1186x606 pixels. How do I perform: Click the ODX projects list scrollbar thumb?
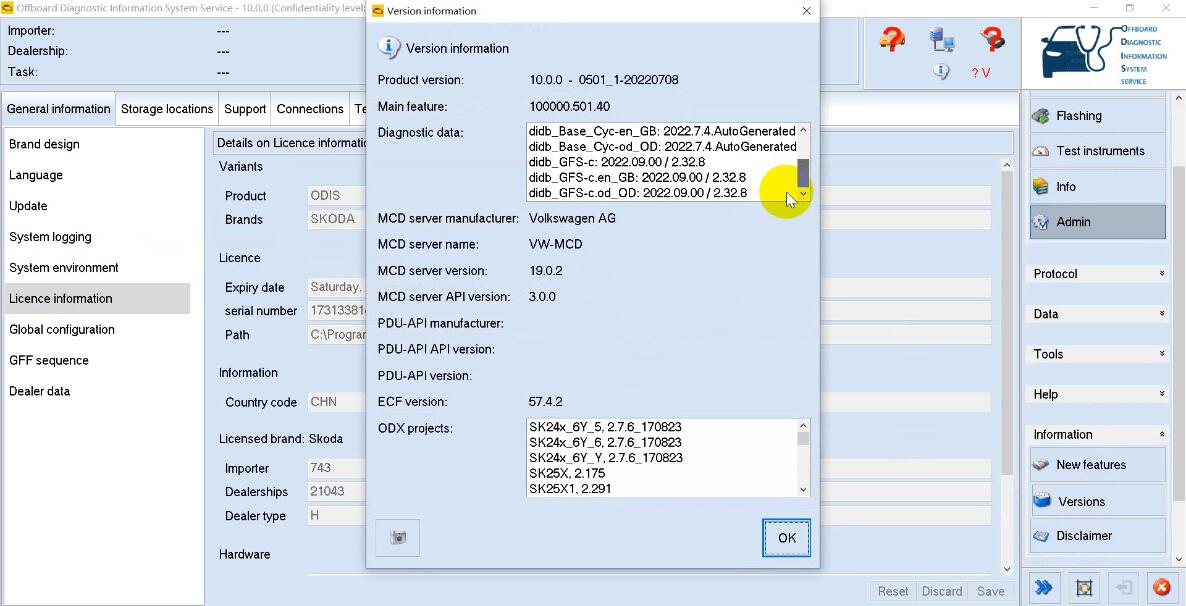(803, 439)
